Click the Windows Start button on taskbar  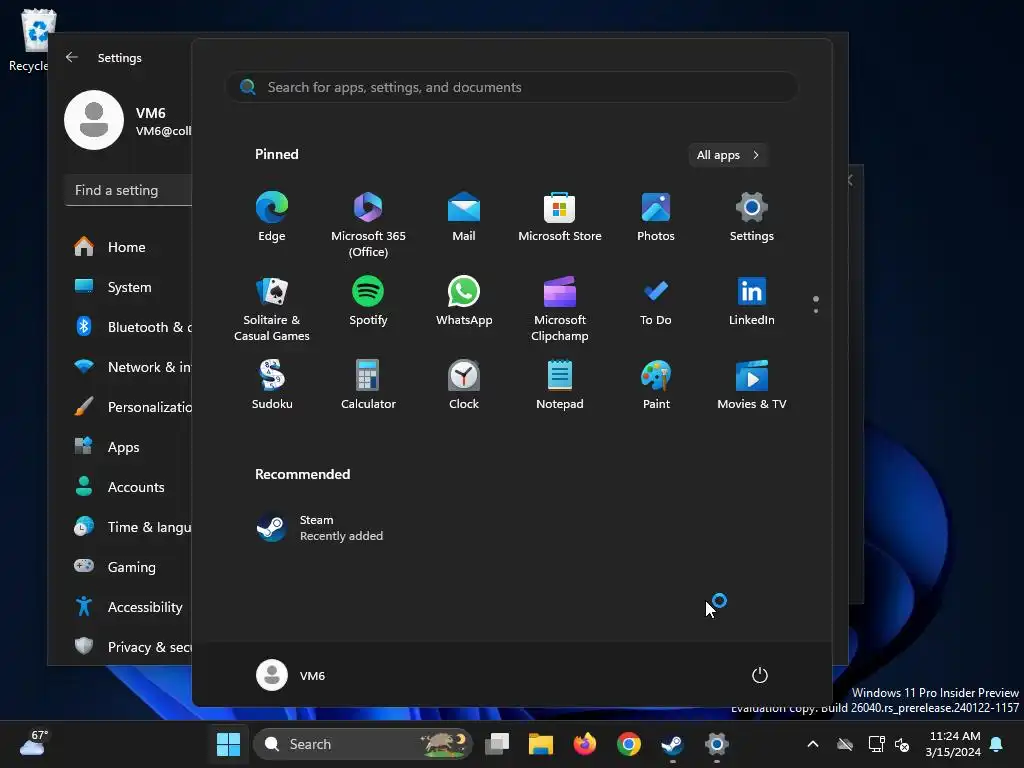click(229, 744)
